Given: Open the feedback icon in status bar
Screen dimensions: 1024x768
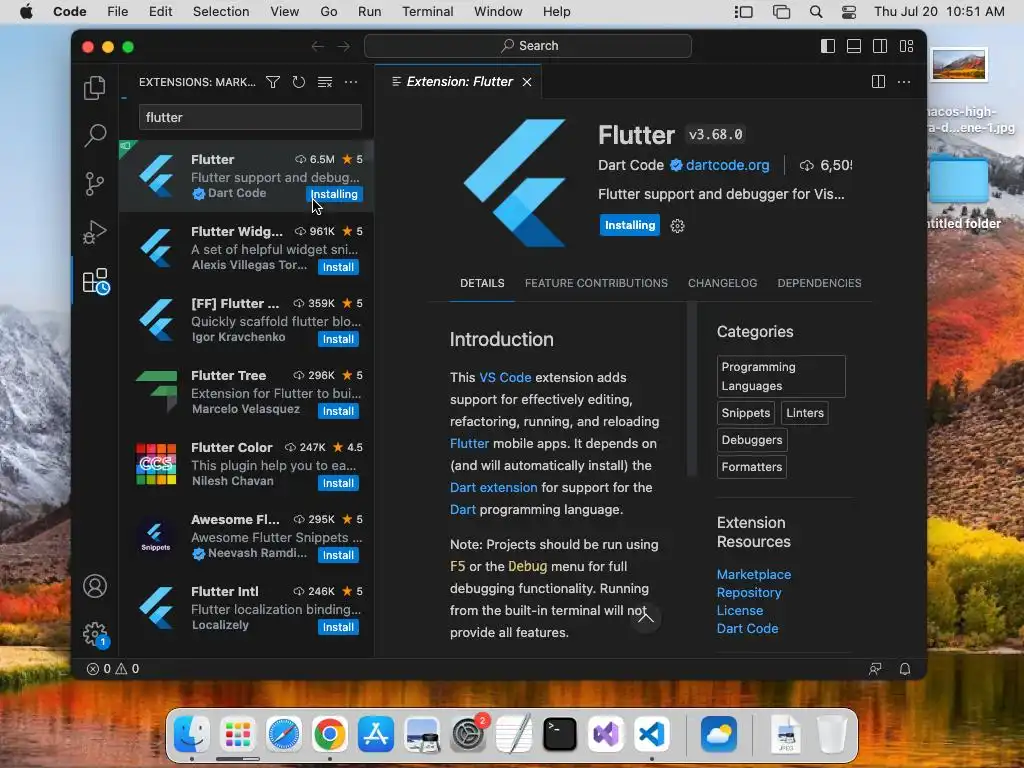Looking at the screenshot, I should coord(875,669).
